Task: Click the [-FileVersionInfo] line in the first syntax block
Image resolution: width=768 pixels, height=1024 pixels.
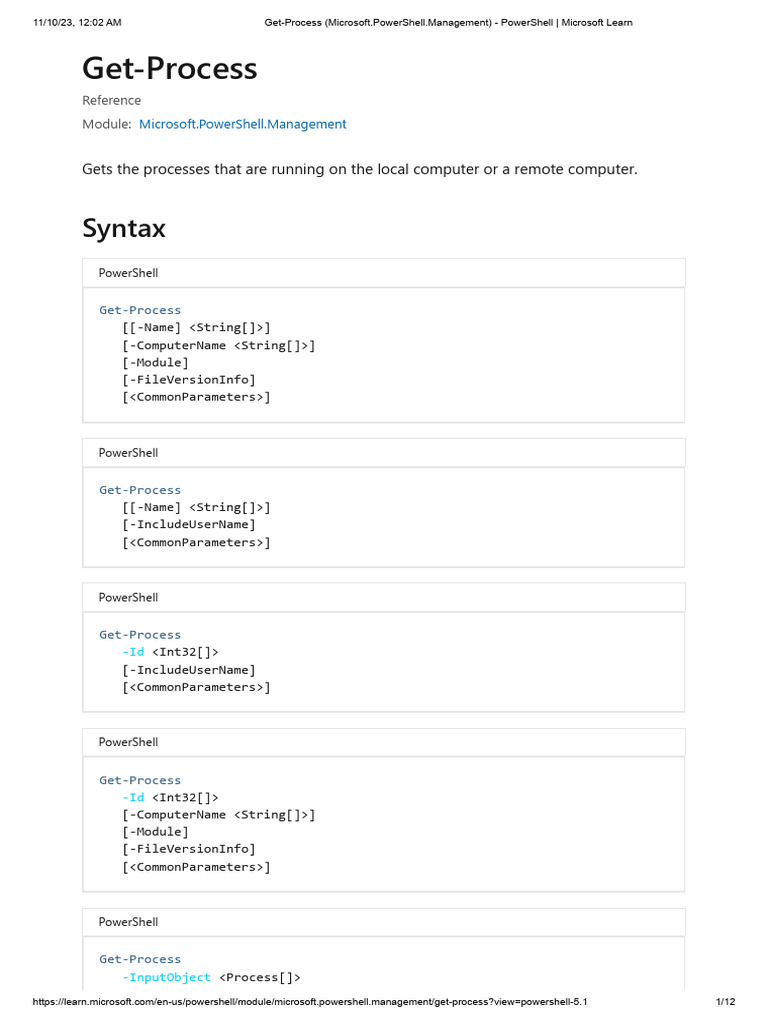Action: [189, 379]
